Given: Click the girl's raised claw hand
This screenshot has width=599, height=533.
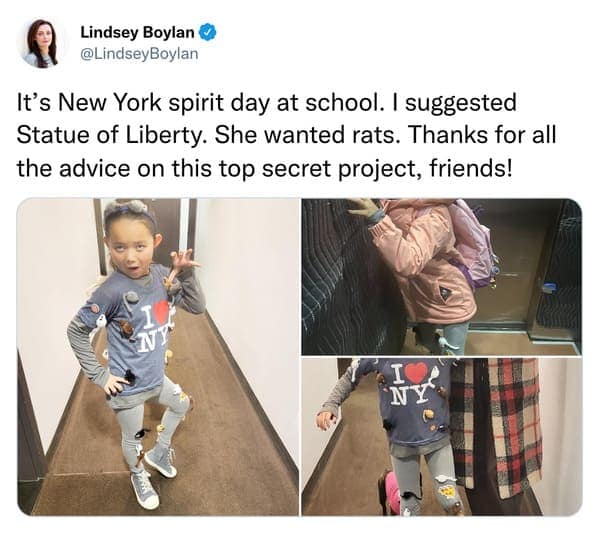Looking at the screenshot, I should point(185,261).
